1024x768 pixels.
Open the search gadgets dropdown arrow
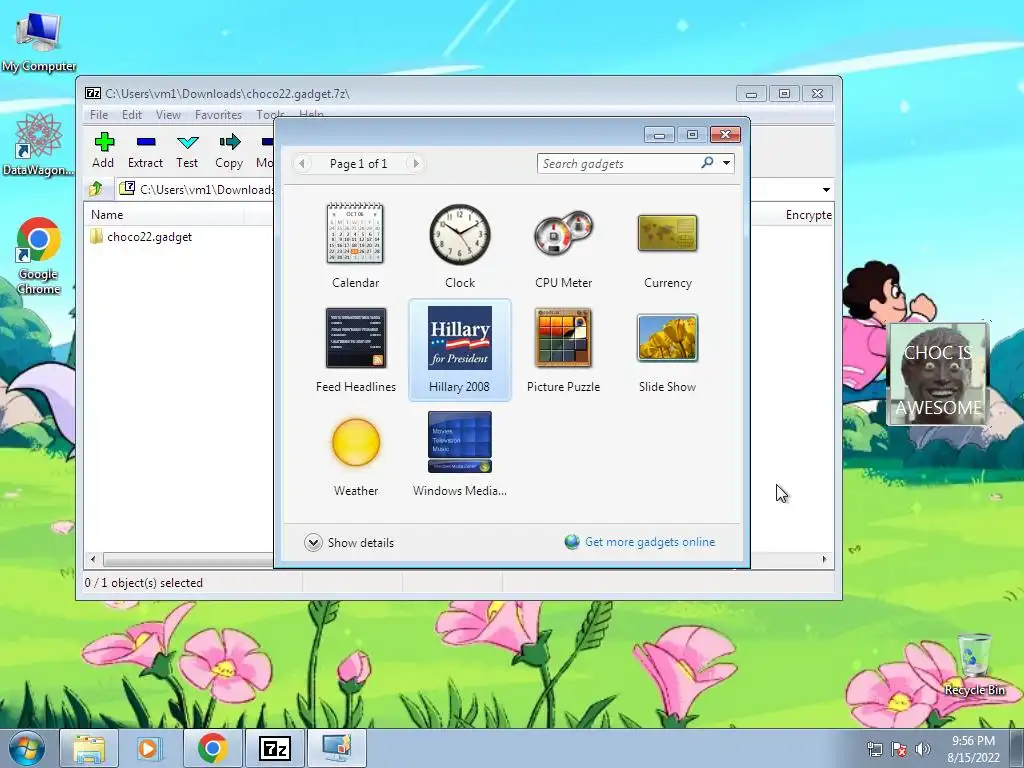(726, 163)
